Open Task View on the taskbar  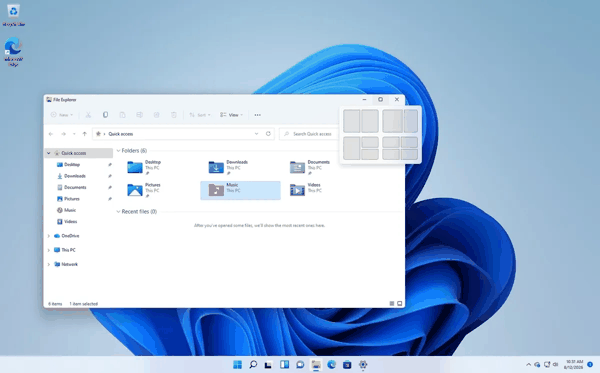pos(268,365)
